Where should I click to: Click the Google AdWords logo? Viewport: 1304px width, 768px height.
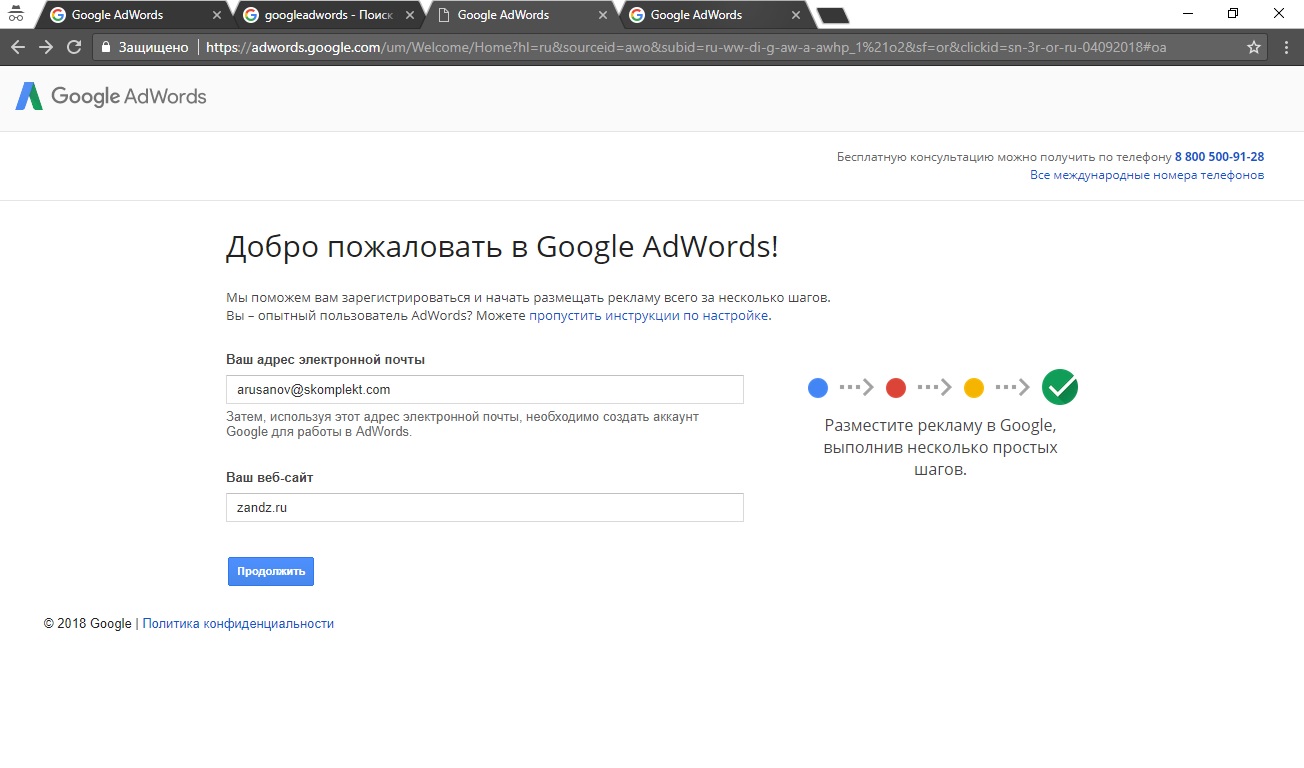(x=111, y=96)
